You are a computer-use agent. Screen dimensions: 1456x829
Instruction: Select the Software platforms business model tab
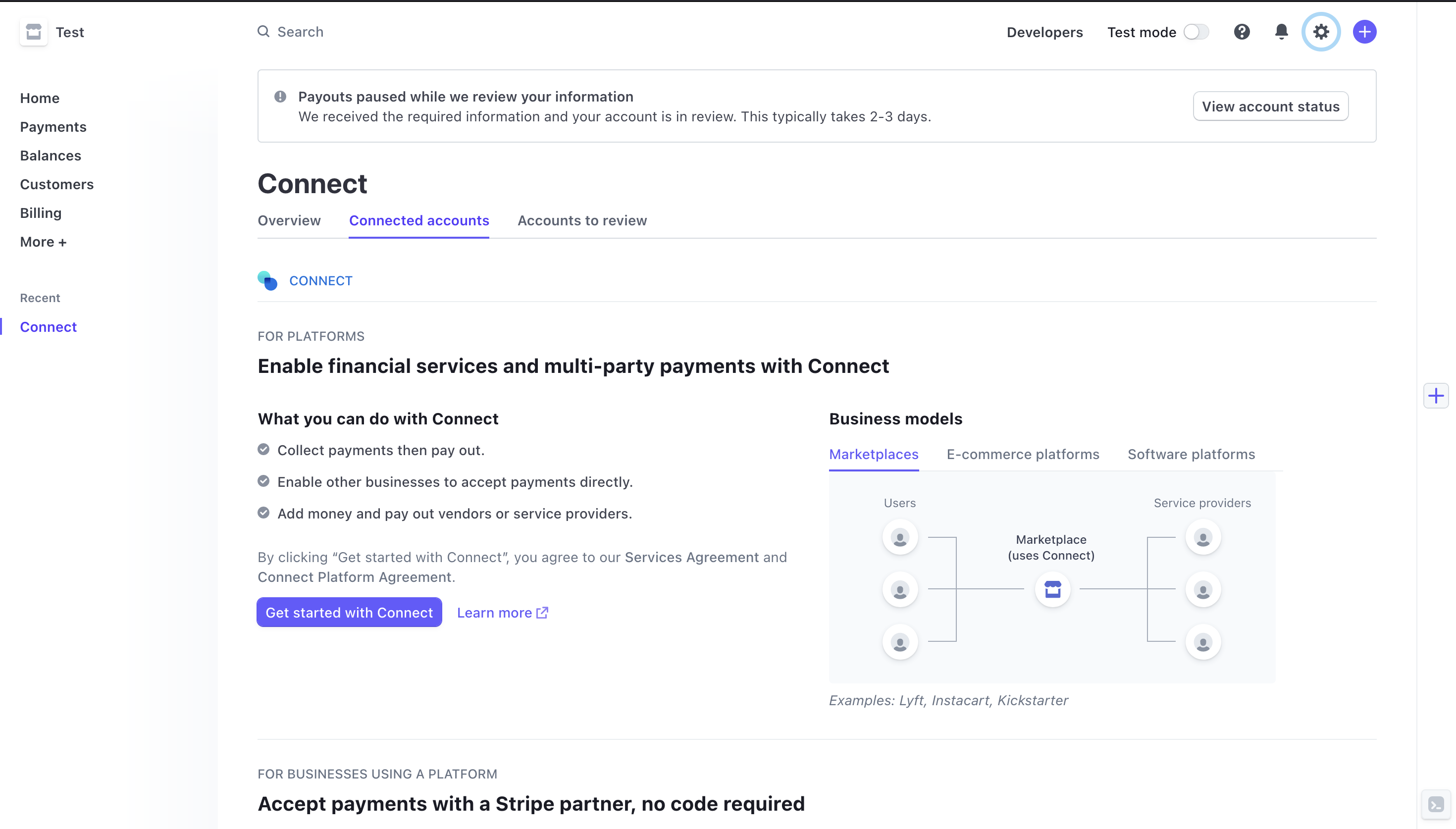coord(1191,454)
